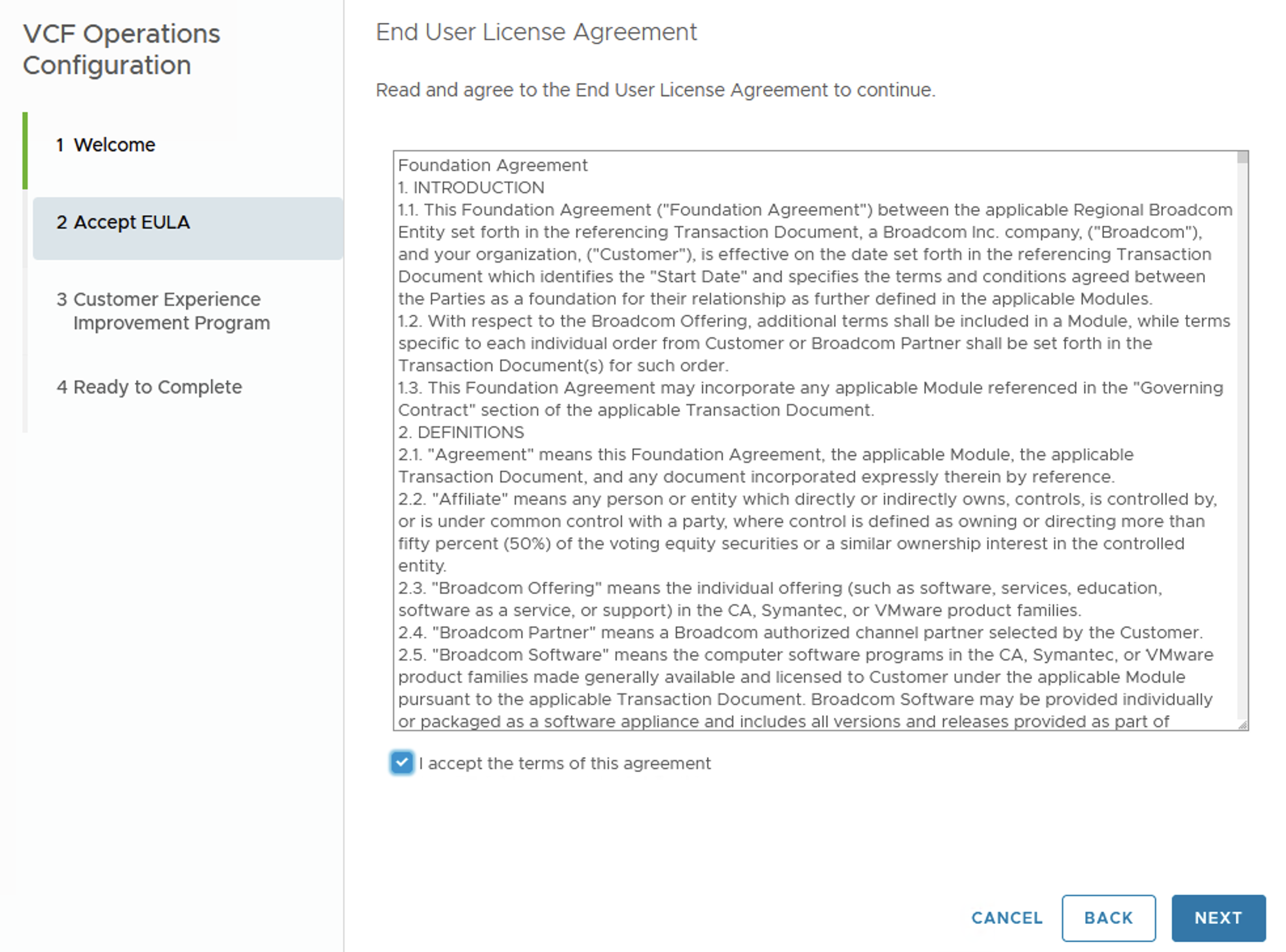
Task: Click the "2. DEFINITIONS" line in the EULA
Action: pos(461,433)
